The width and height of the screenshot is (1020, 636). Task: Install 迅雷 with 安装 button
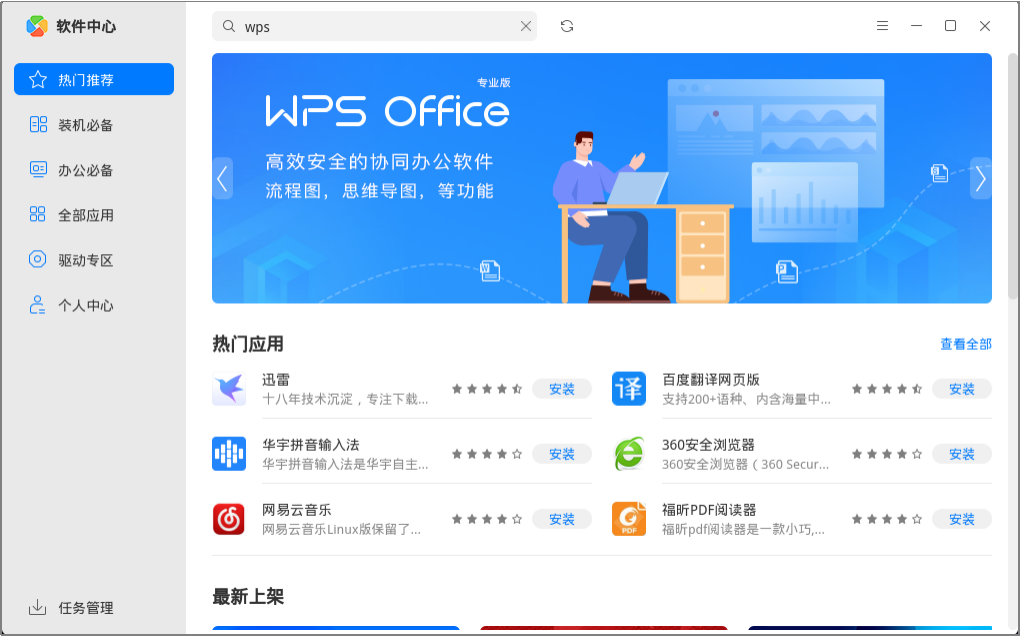(561, 389)
